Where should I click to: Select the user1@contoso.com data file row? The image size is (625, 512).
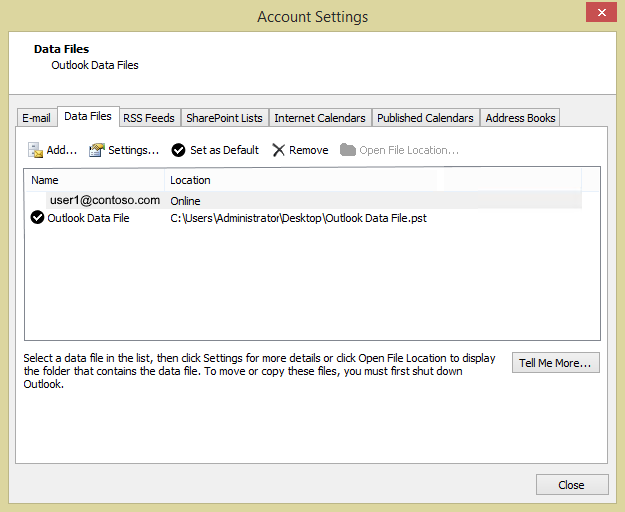(x=105, y=201)
